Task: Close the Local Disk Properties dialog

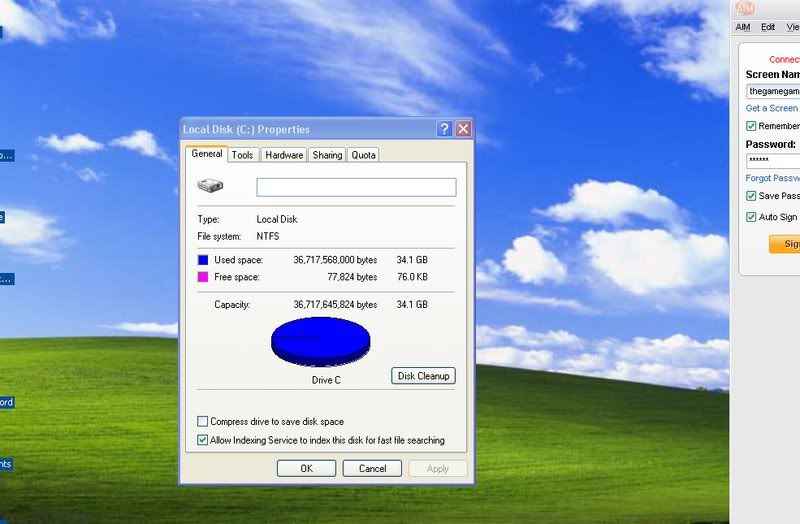Action: tap(463, 129)
